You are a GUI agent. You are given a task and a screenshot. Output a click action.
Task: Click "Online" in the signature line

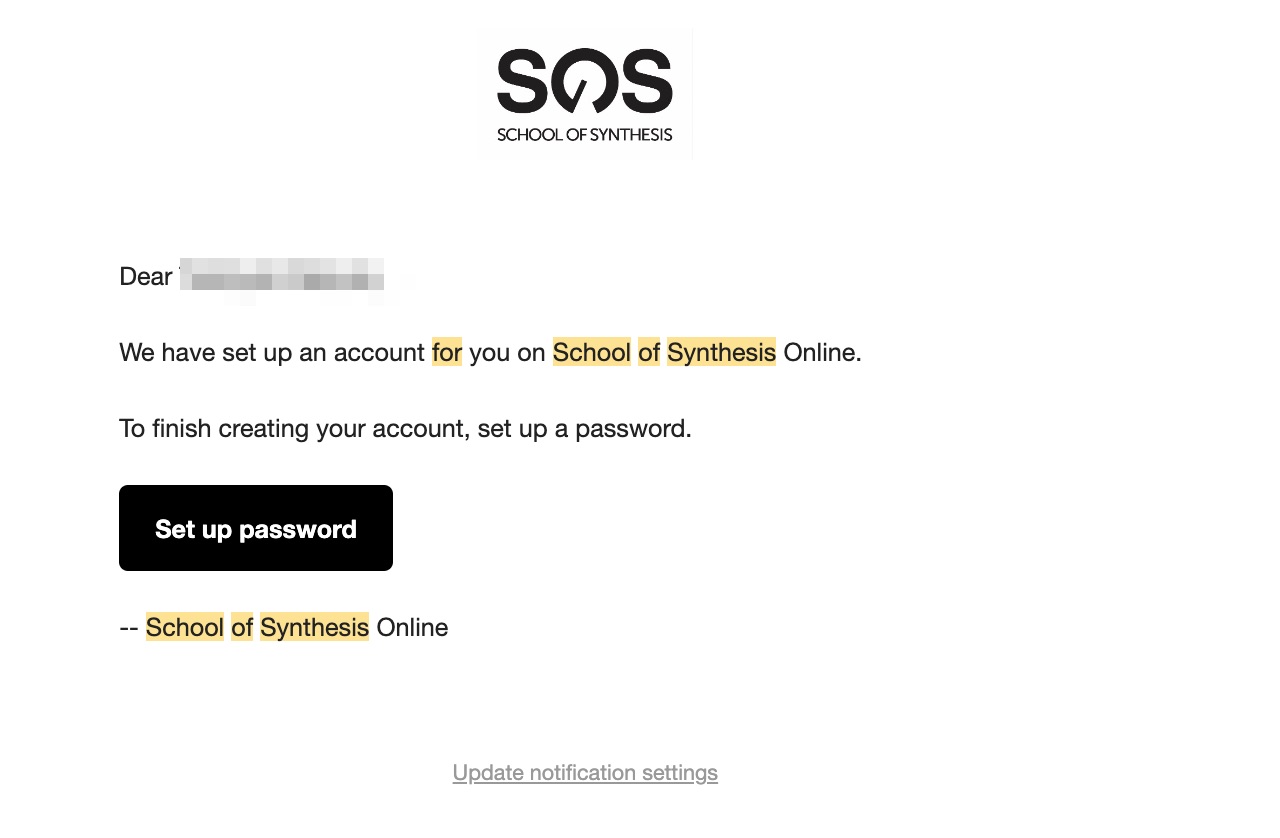point(412,628)
